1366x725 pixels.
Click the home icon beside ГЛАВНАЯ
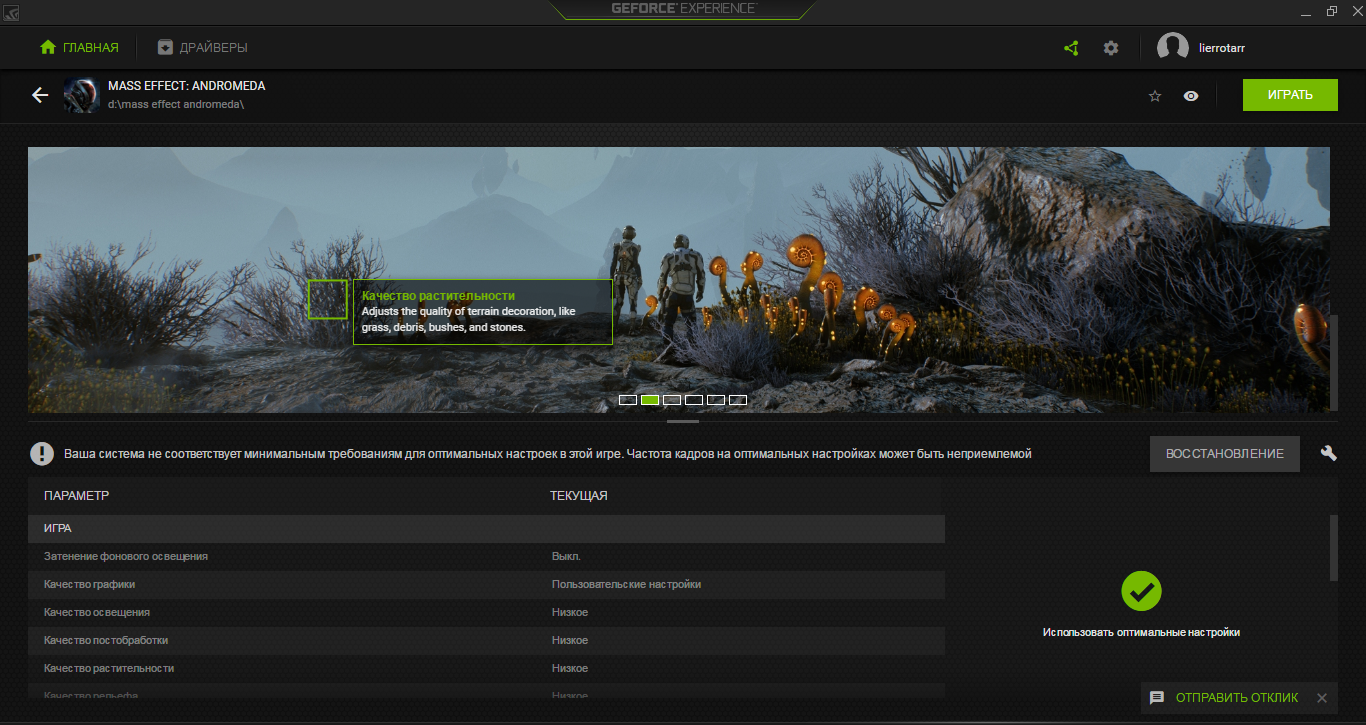(x=47, y=47)
